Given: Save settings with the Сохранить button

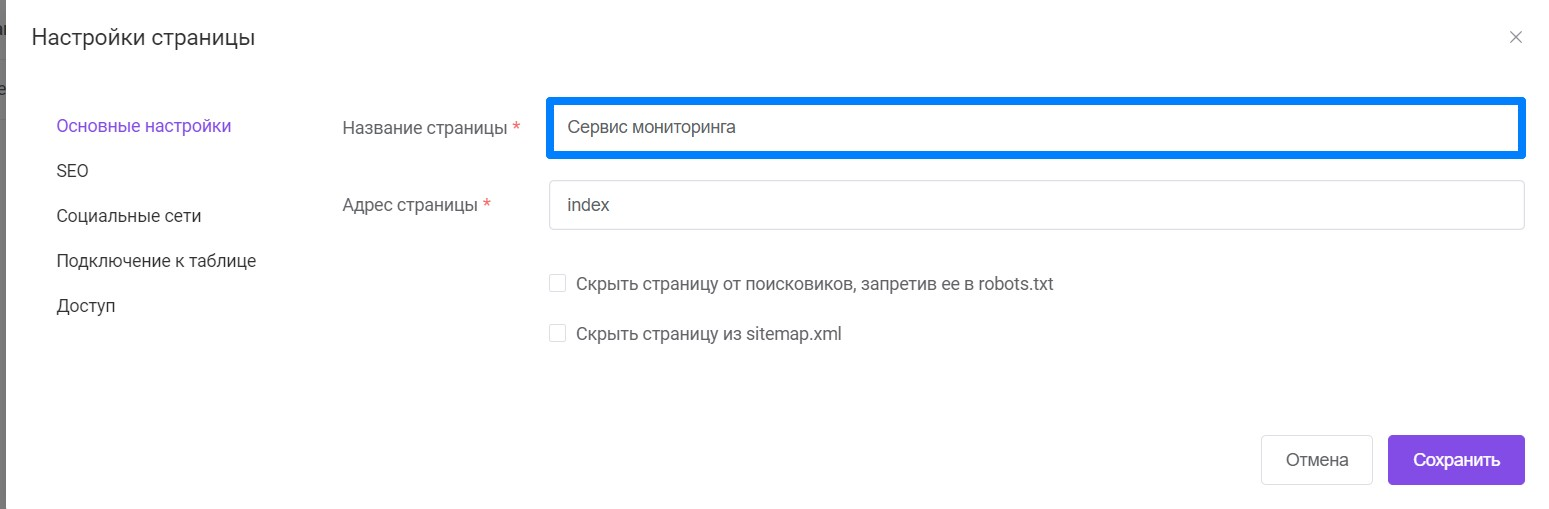Looking at the screenshot, I should (1456, 460).
